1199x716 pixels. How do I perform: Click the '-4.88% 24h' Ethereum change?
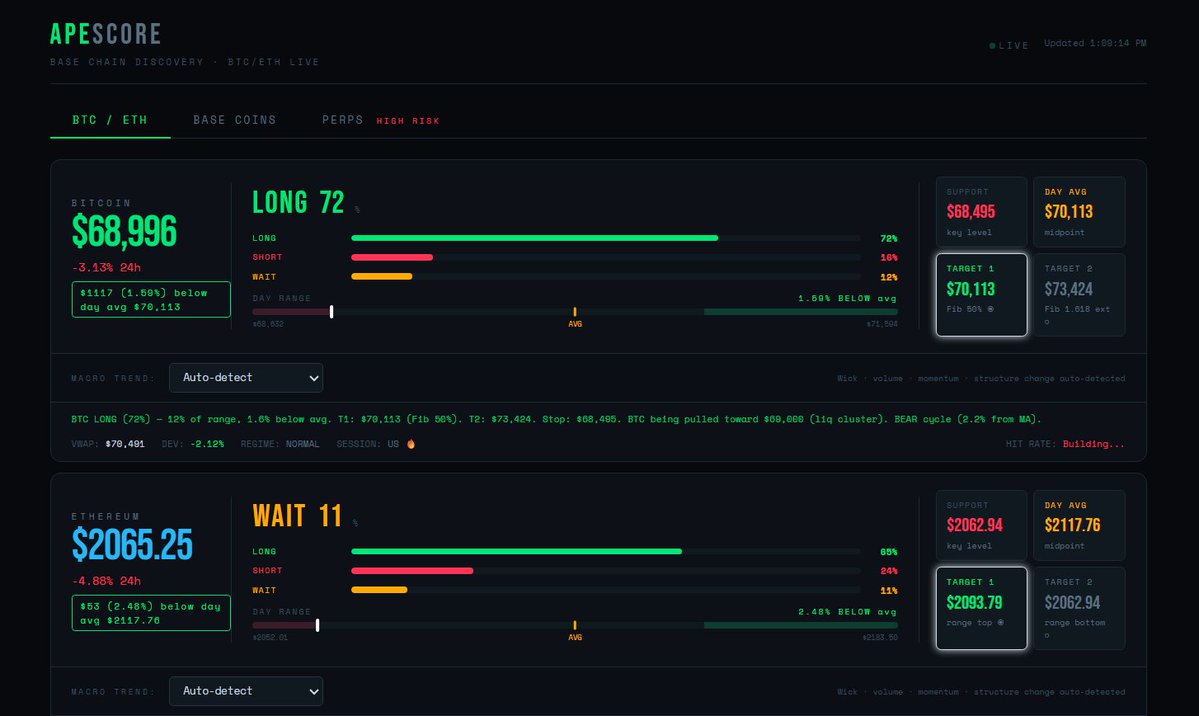106,581
